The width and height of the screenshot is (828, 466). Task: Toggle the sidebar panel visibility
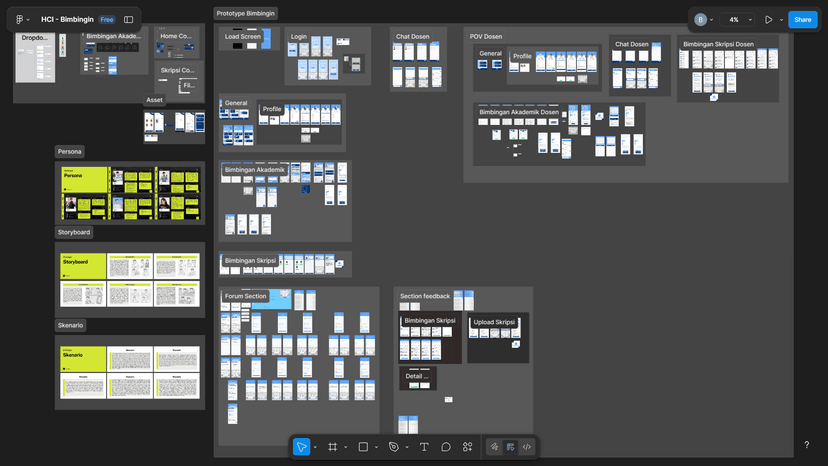[x=129, y=19]
